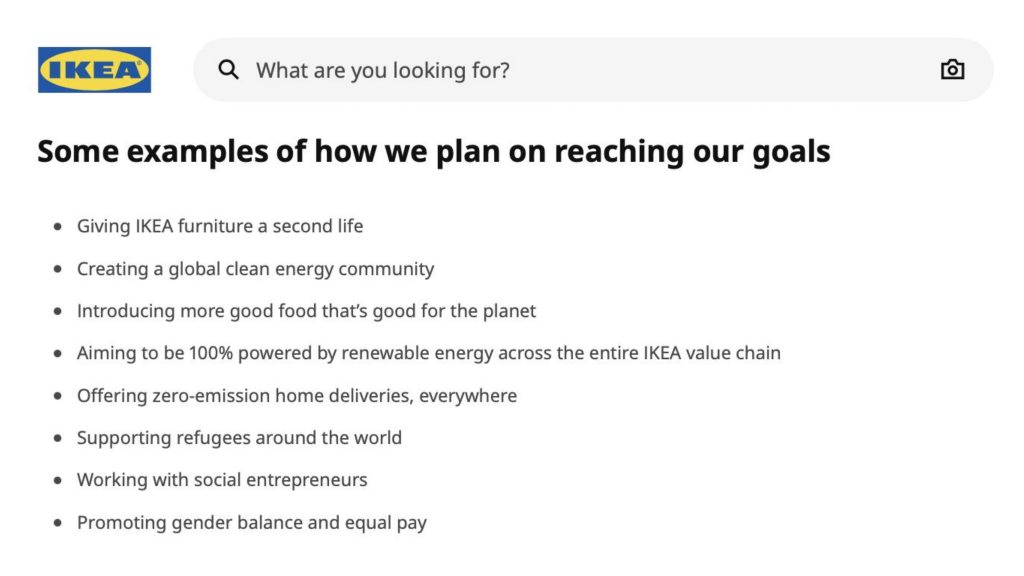Click 'Promoting gender balance and equal pay'

(251, 522)
